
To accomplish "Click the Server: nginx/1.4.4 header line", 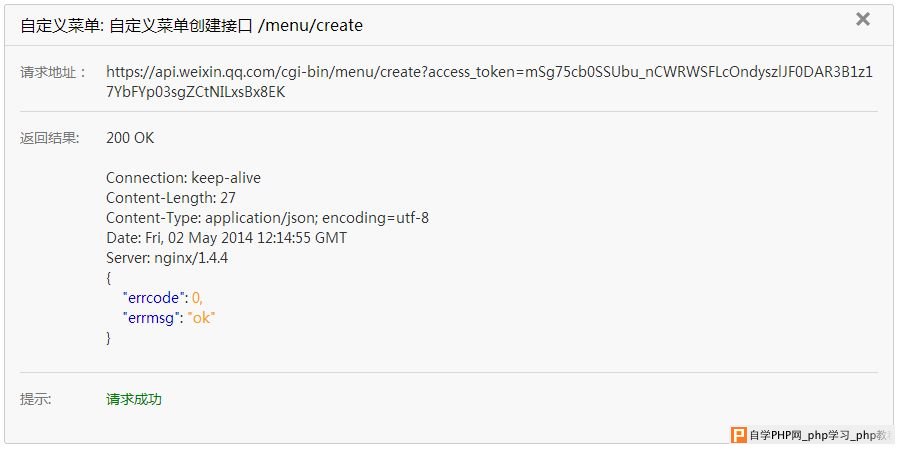I will click(x=167, y=258).
